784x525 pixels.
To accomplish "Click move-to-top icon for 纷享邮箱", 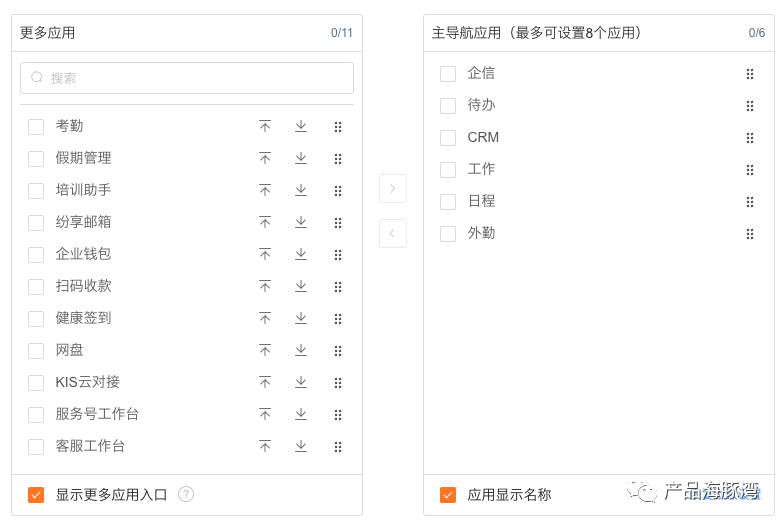I will tap(265, 222).
